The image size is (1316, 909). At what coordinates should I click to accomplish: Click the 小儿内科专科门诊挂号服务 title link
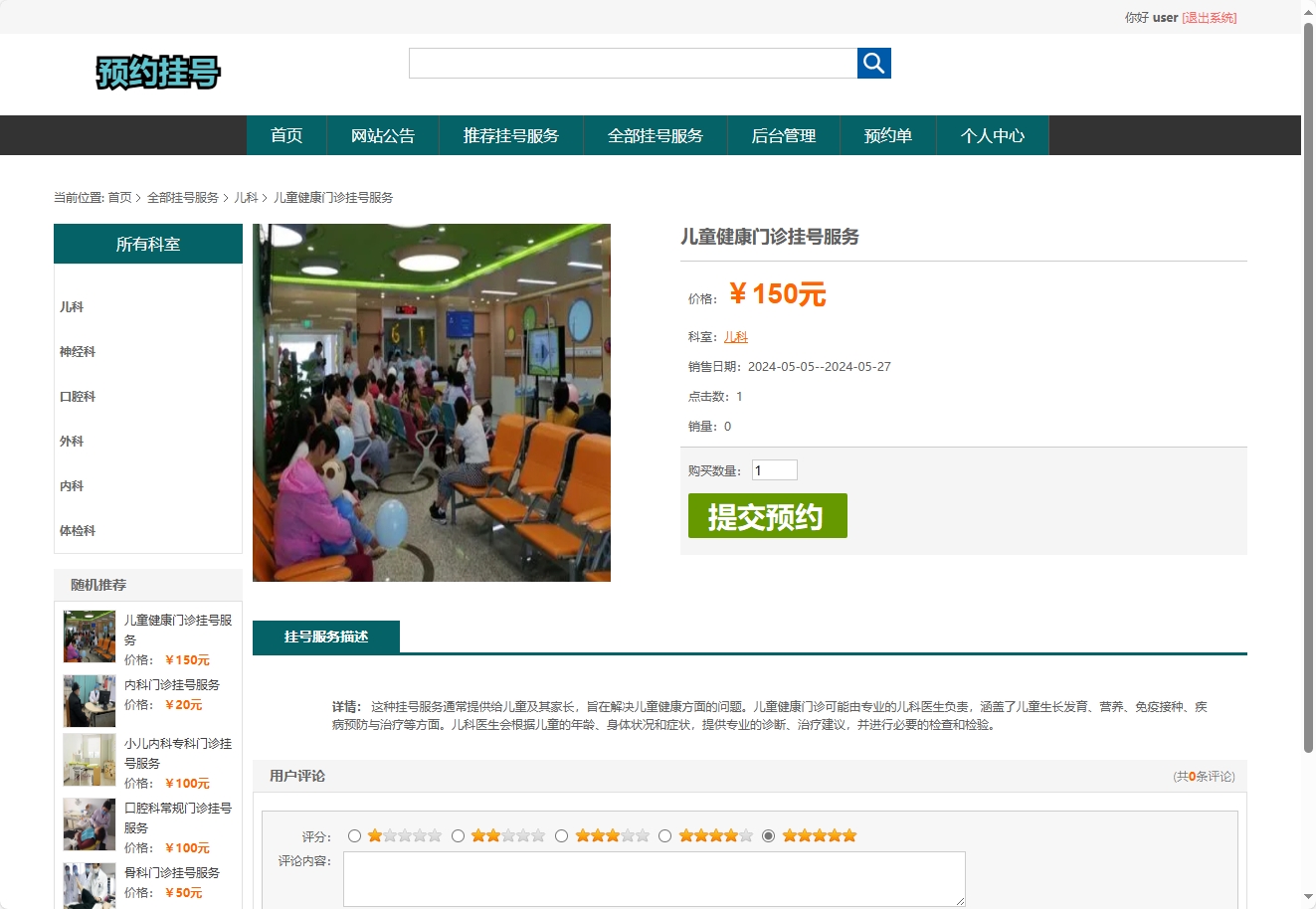pyautogui.click(x=178, y=754)
